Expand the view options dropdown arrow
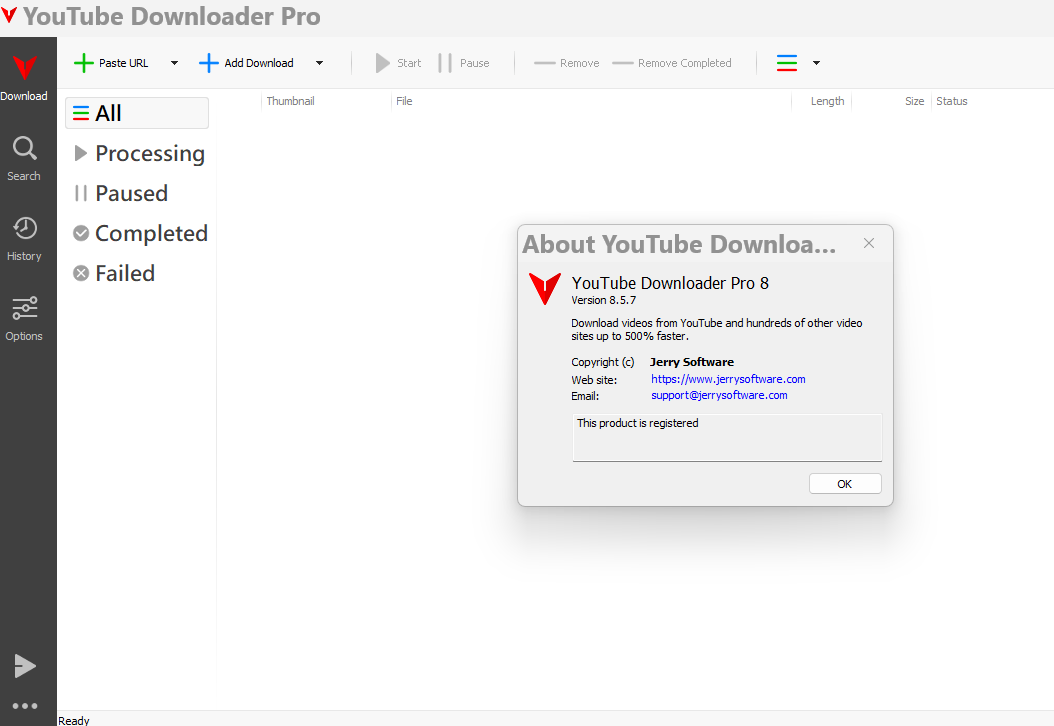Viewport: 1054px width, 726px height. click(x=816, y=63)
